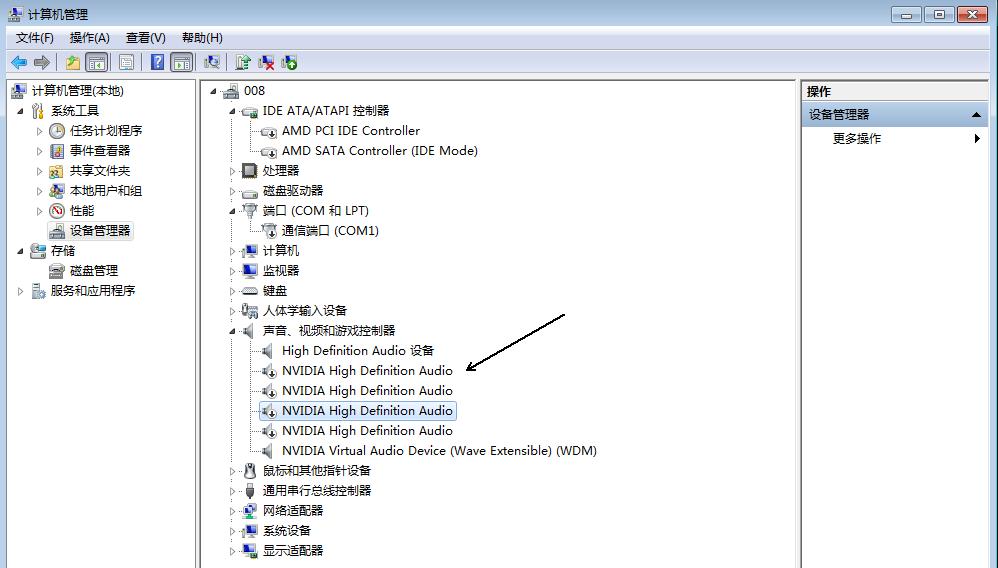Viewport: 998px width, 568px height.
Task: Click the 服务和应用程序 icon
Action: pyautogui.click(x=38, y=291)
